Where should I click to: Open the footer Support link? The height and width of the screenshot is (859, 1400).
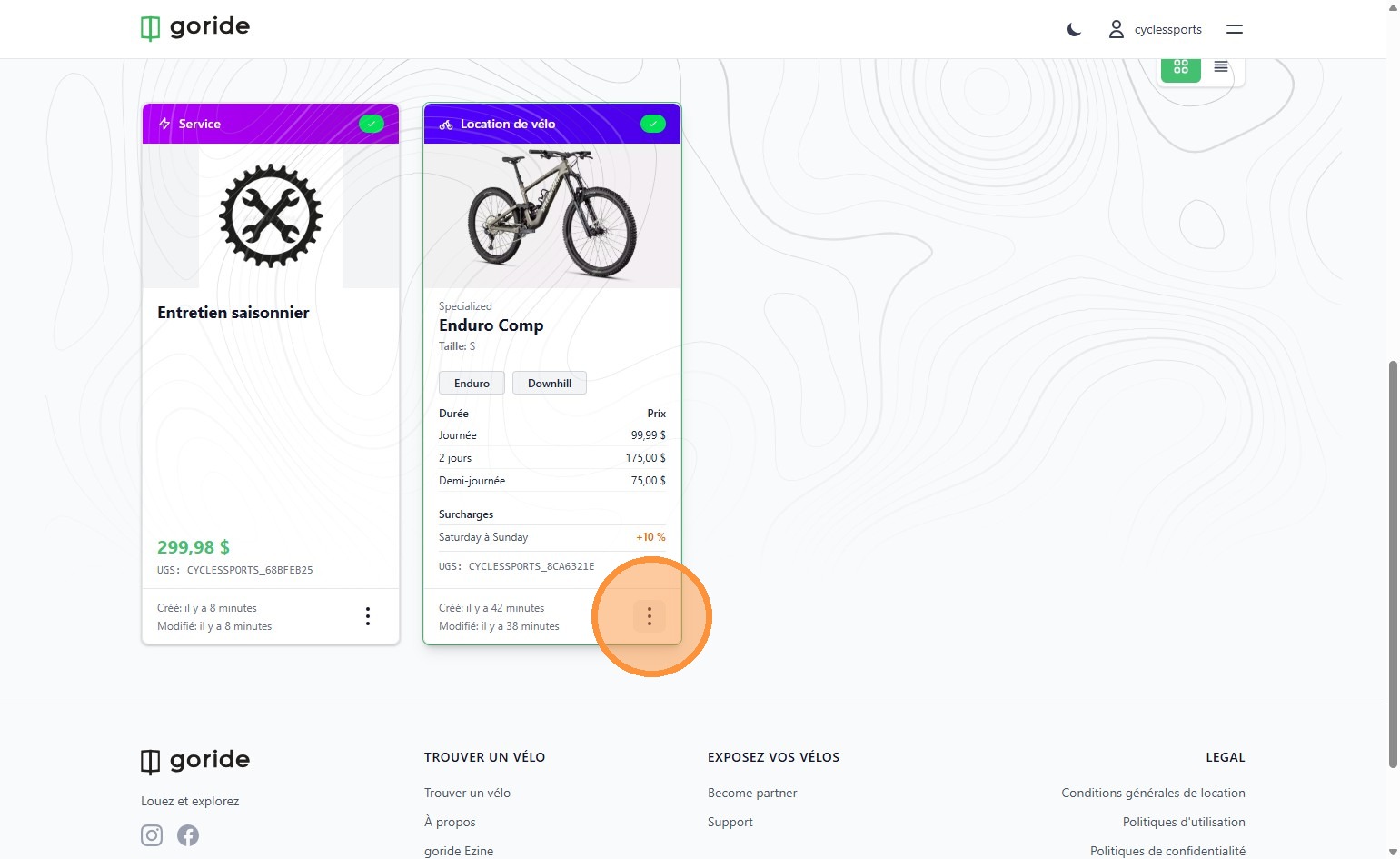[730, 822]
